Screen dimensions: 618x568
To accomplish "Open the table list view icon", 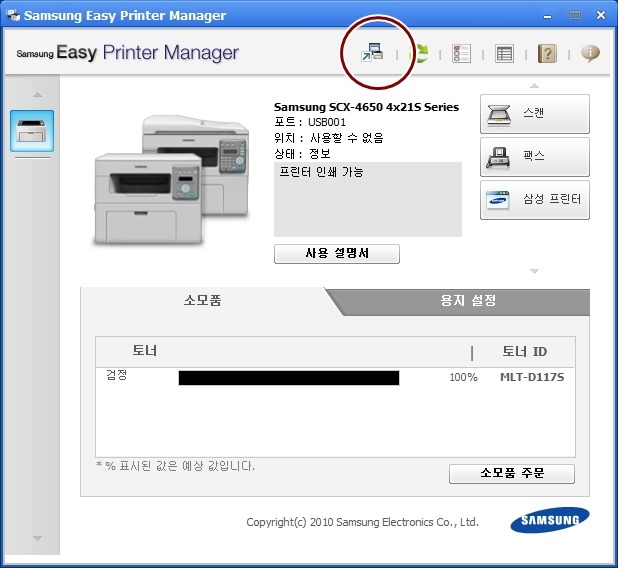I will pyautogui.click(x=504, y=54).
